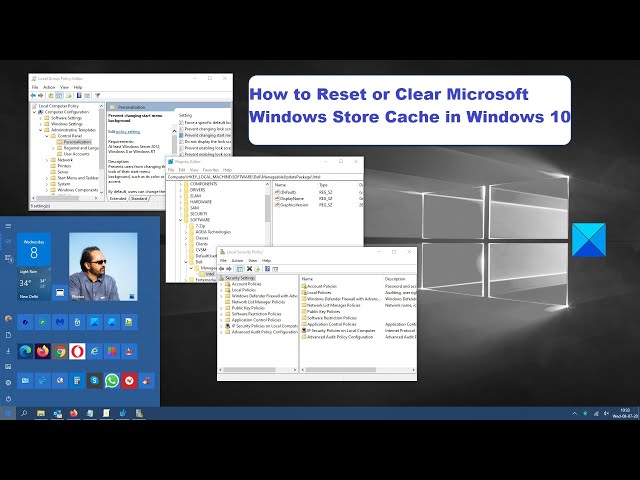
Task: Open the WhatsApp tile
Action: (x=112, y=380)
